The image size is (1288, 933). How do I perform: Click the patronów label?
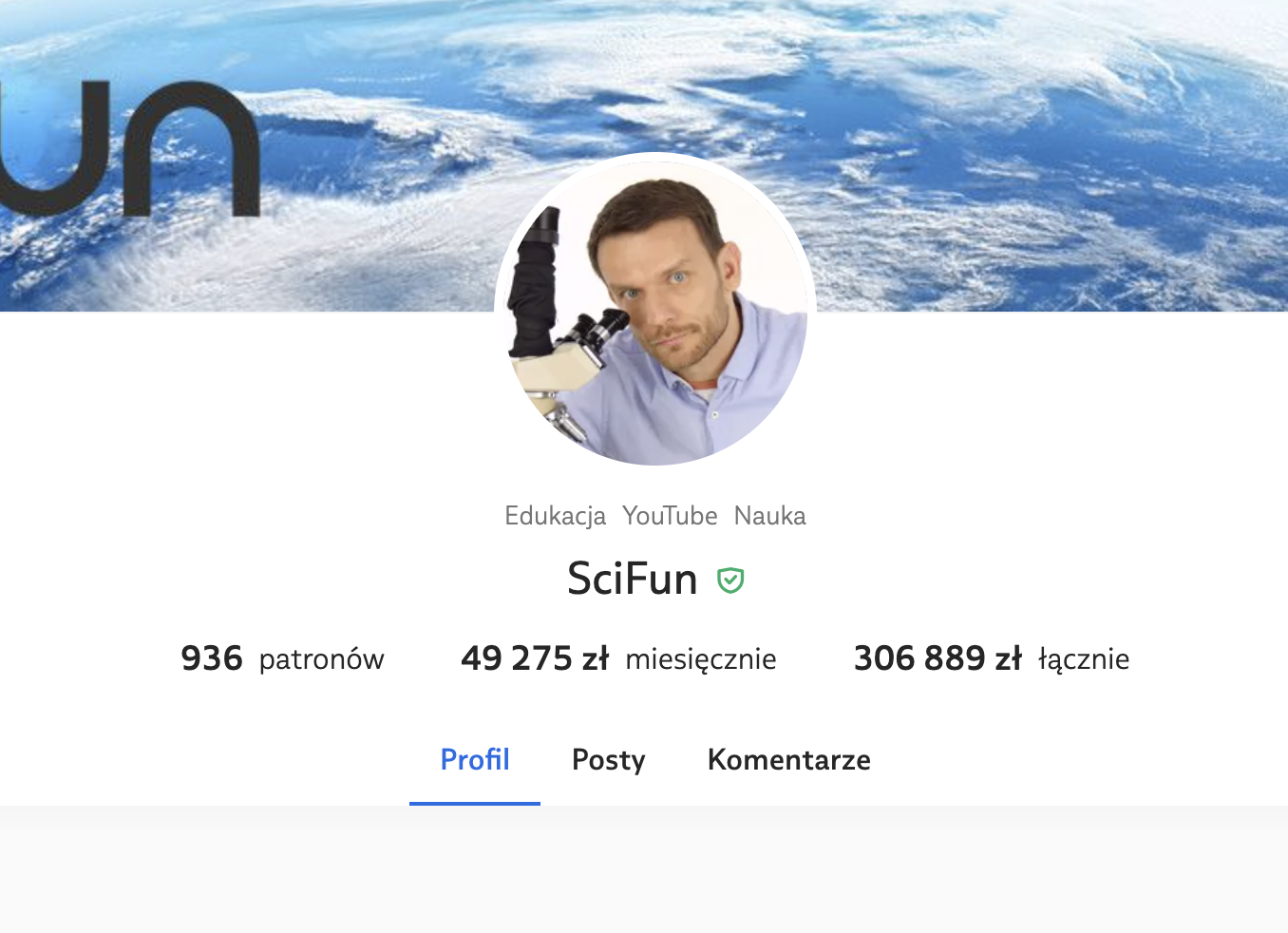321,659
